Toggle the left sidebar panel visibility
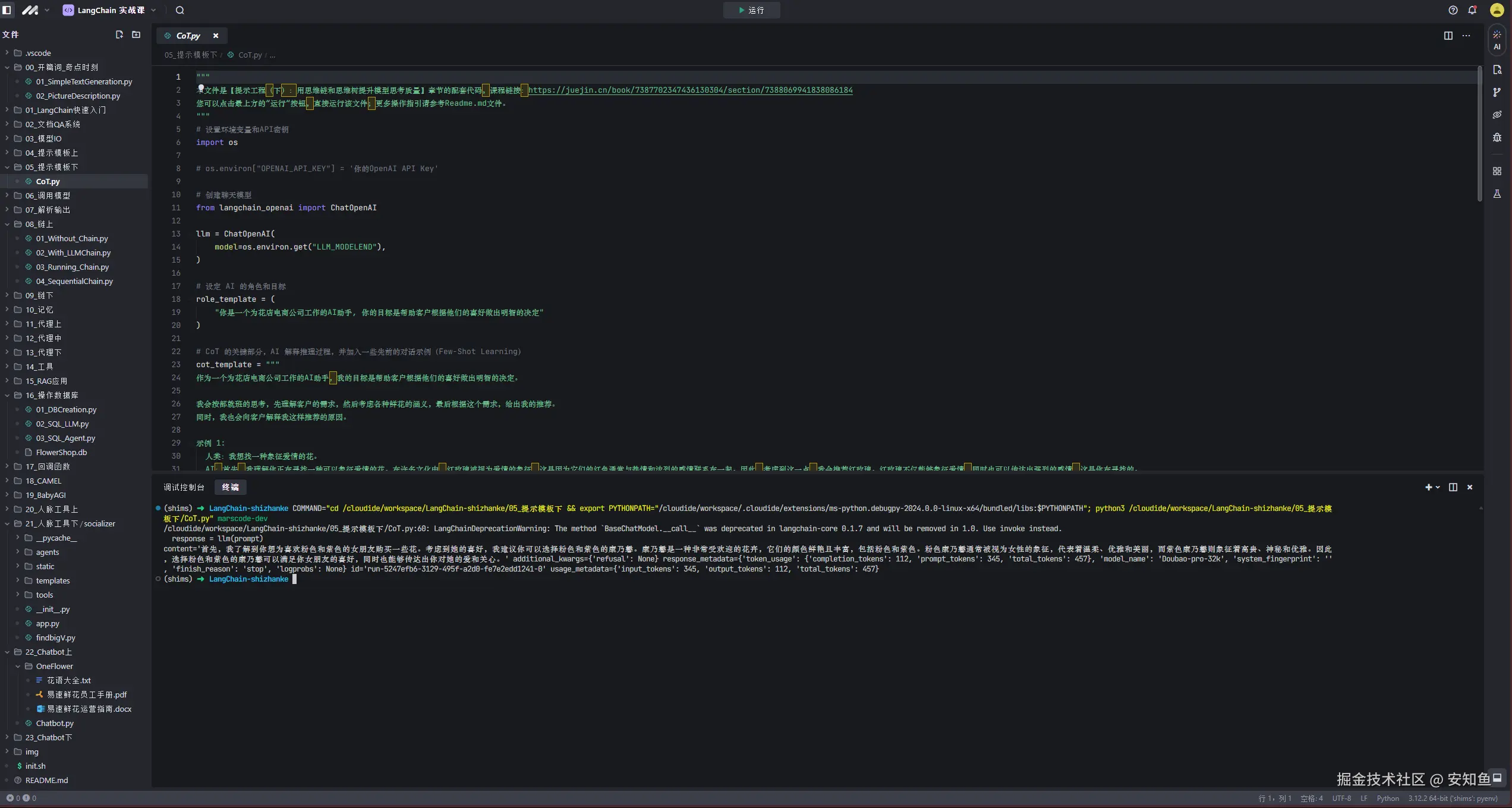Viewport: 1512px width, 808px height. coord(7,10)
